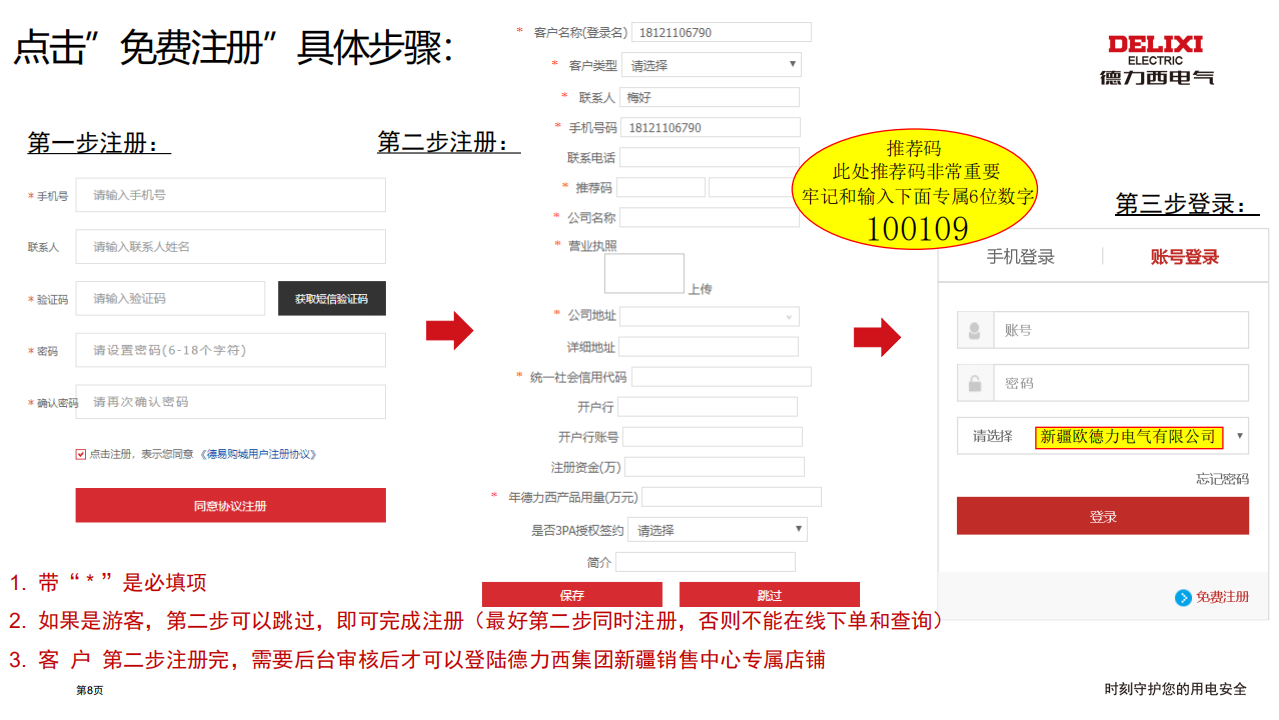Click the red 同意协议注册 button
The width and height of the screenshot is (1279, 720).
coord(230,506)
